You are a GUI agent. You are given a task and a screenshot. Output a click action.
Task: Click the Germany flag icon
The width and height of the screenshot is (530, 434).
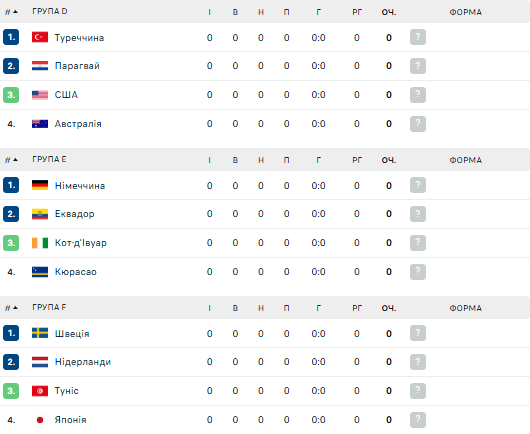tap(40, 185)
